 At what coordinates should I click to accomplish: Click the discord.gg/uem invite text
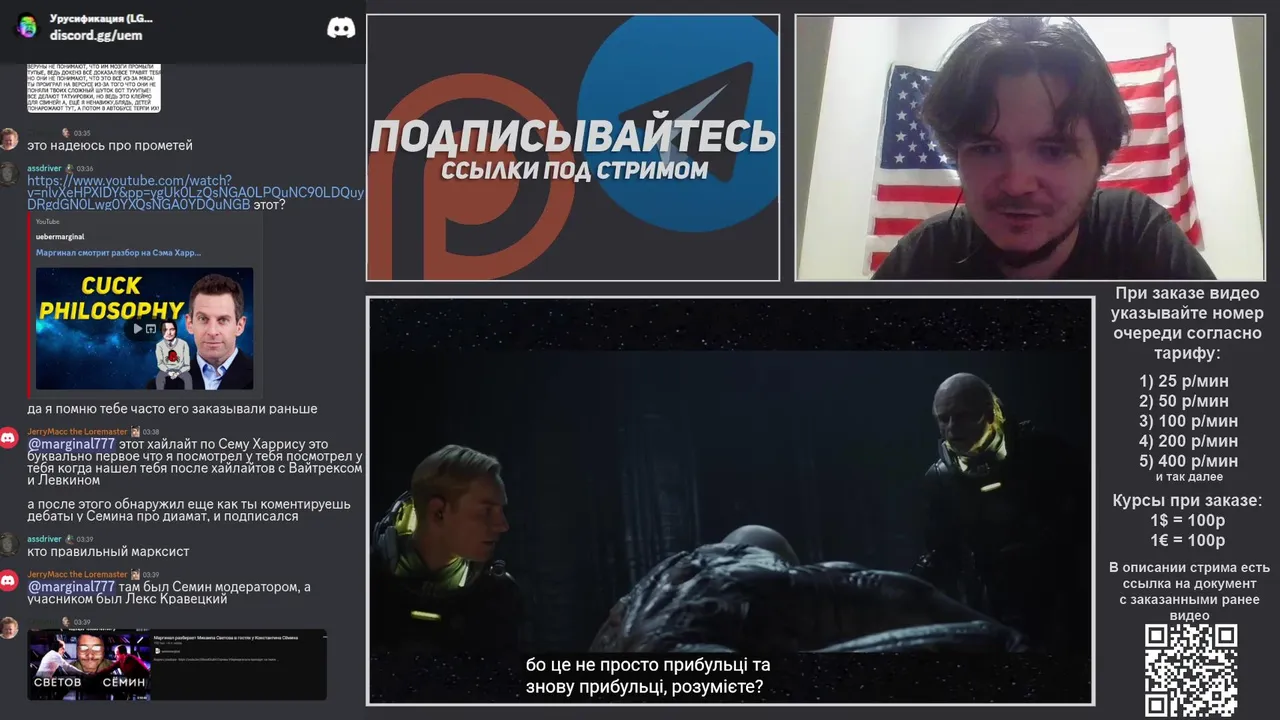coord(96,36)
